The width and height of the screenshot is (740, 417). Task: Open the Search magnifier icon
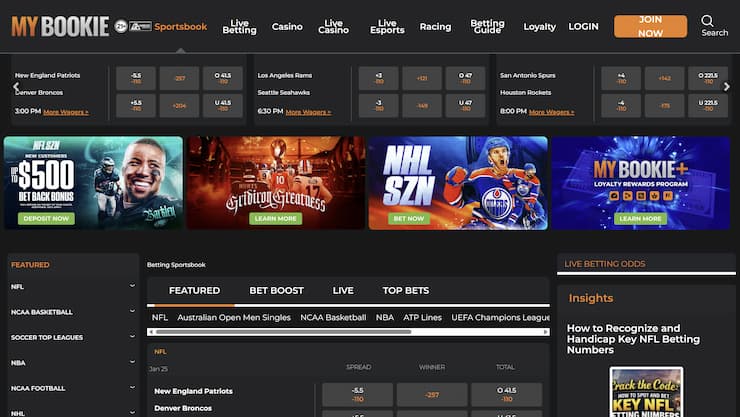[x=707, y=21]
